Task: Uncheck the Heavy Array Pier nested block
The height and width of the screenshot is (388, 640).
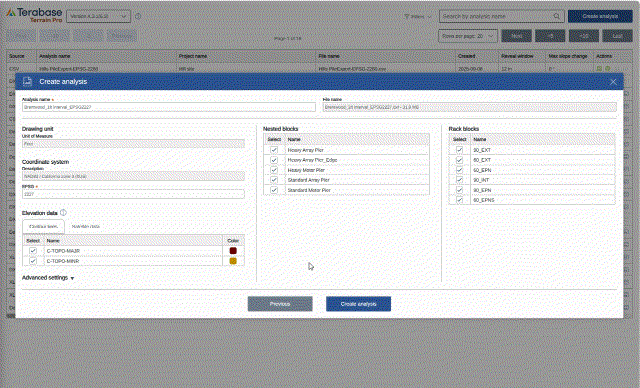Action: 274,150
